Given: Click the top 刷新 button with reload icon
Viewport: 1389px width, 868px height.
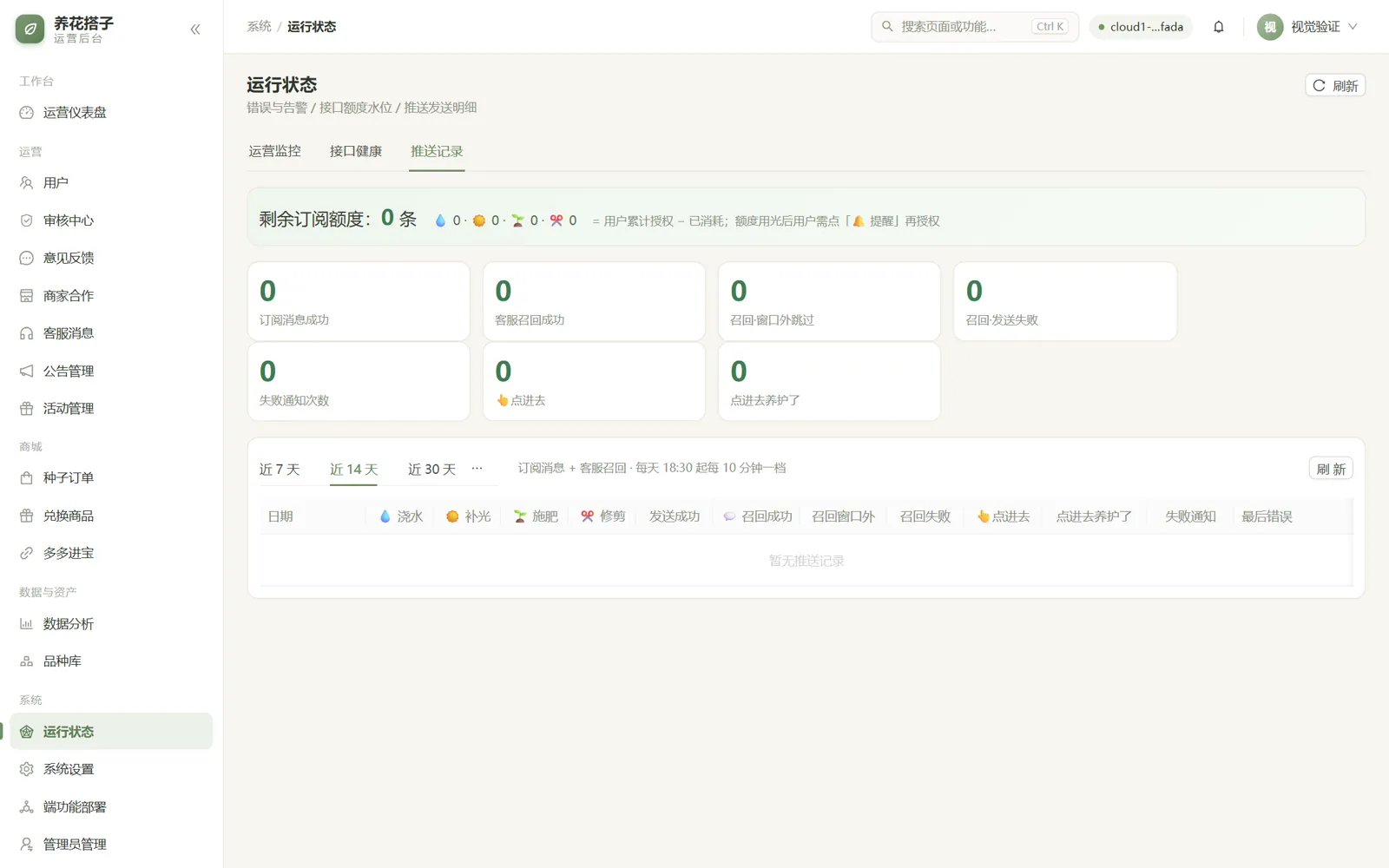Looking at the screenshot, I should click(1335, 86).
